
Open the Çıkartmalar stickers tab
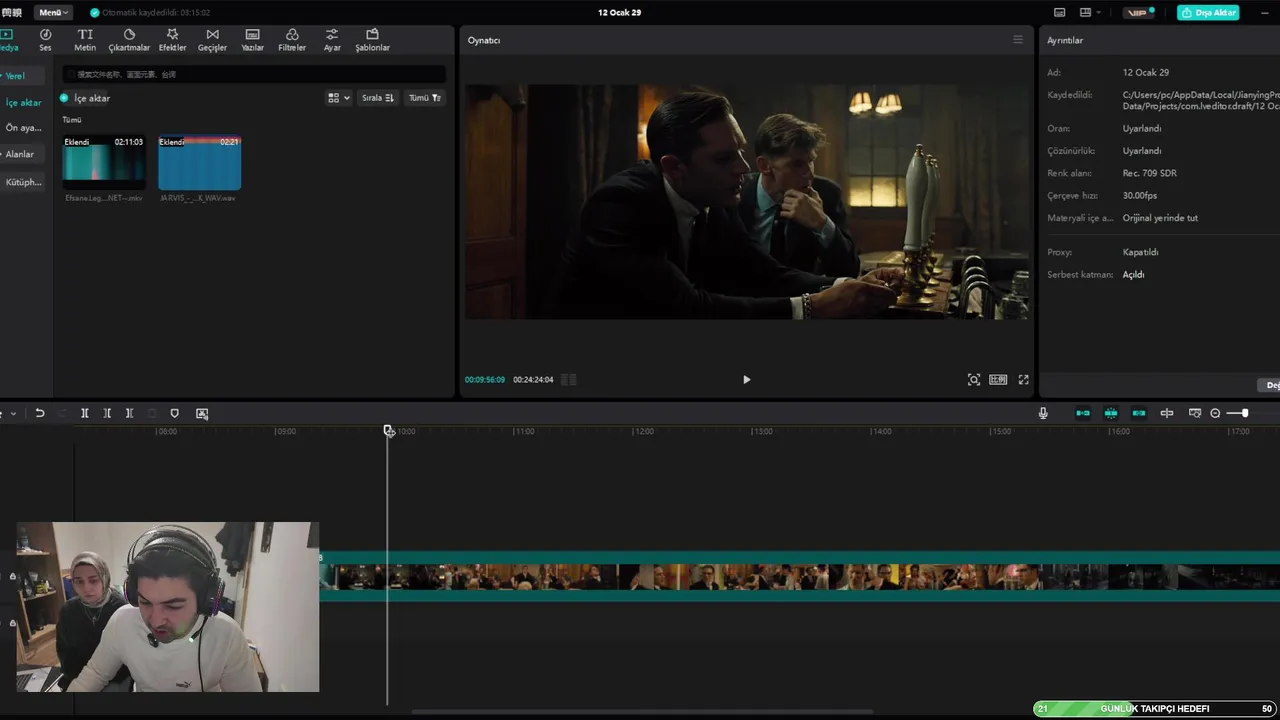tap(129, 40)
